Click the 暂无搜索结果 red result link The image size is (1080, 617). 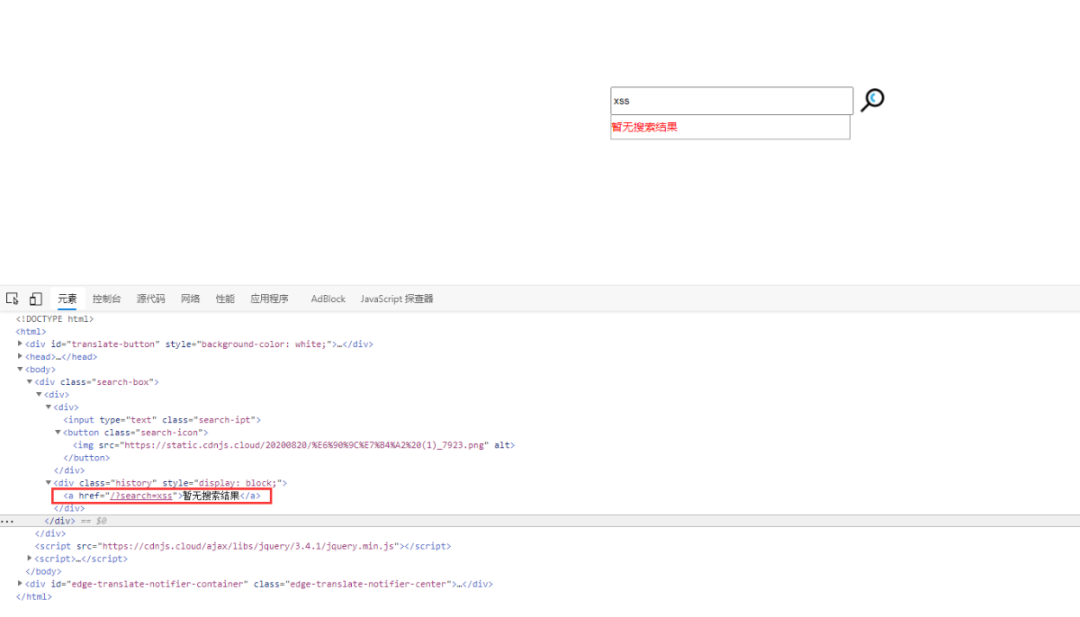[x=644, y=127]
